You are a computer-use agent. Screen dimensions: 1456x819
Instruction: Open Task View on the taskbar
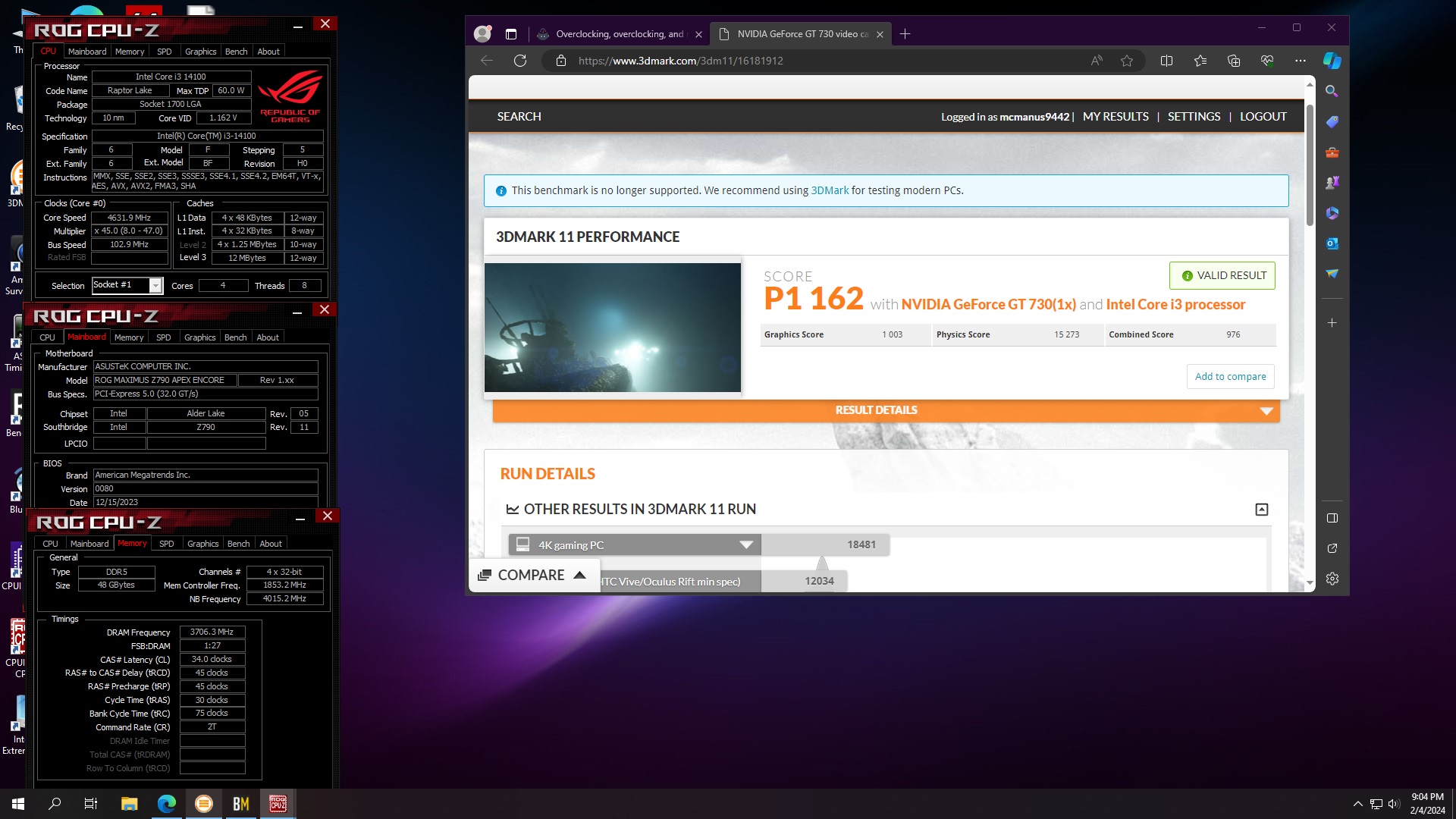[x=91, y=804]
